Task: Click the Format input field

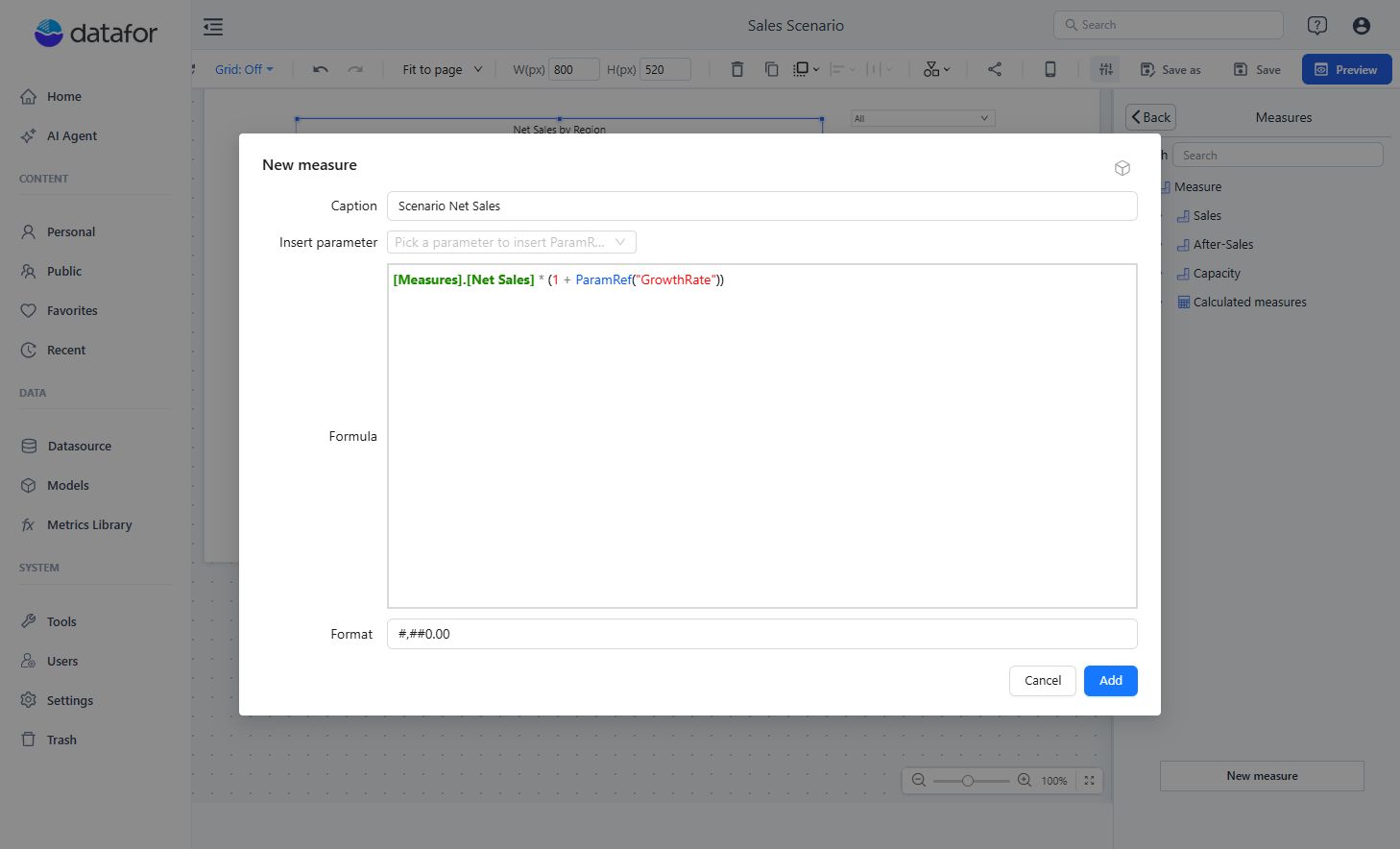Action: (x=761, y=634)
